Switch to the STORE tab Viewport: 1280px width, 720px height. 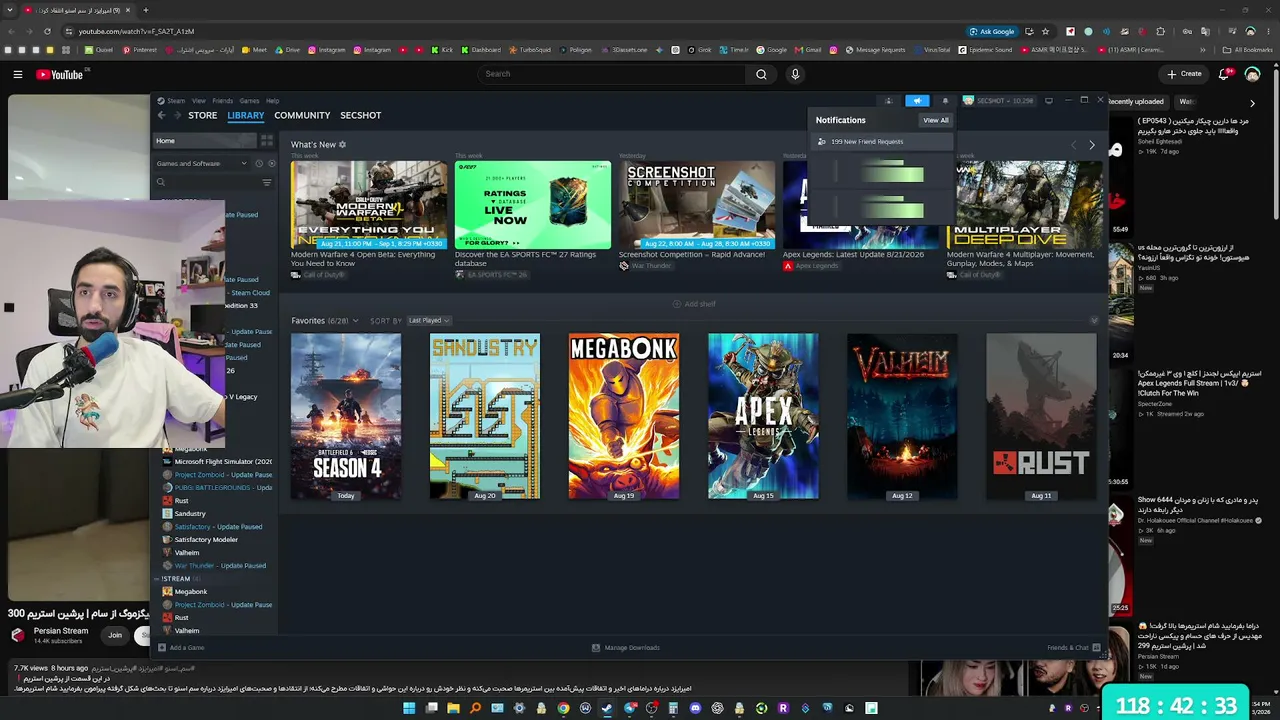click(203, 115)
